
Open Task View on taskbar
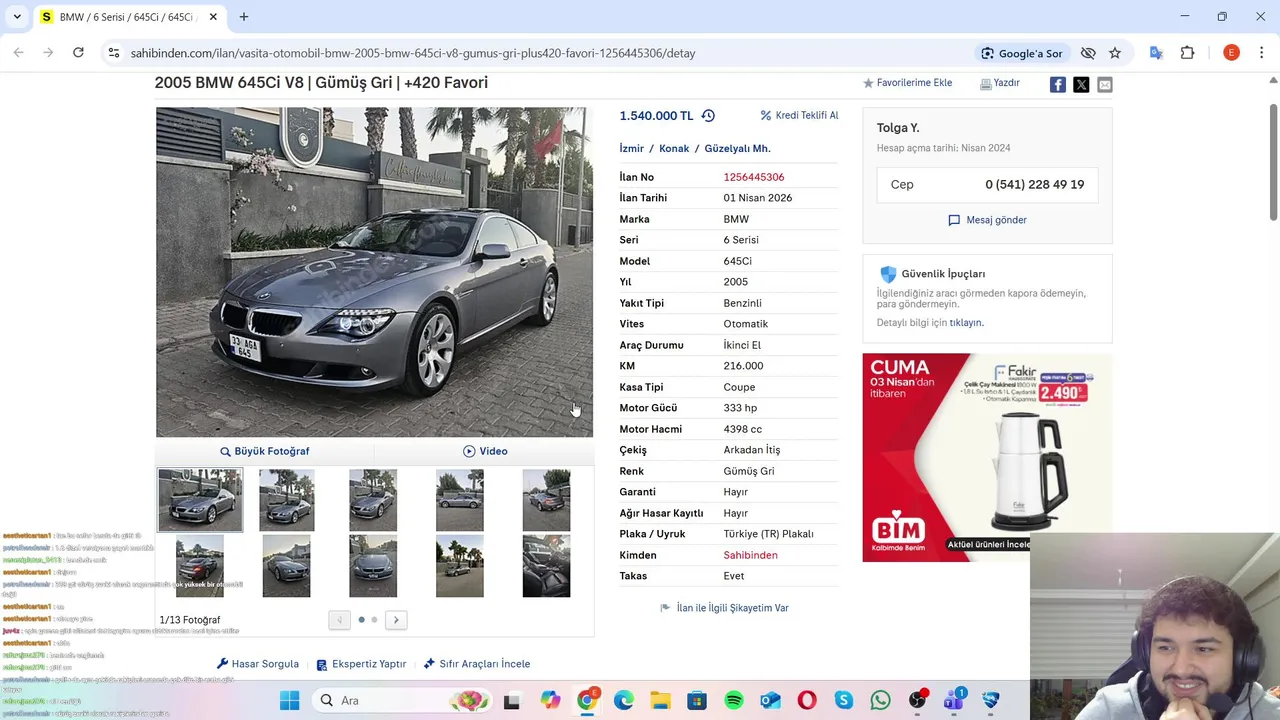click(x=512, y=700)
